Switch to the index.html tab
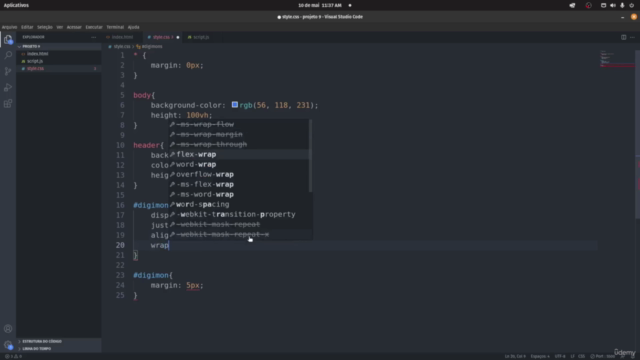Image resolution: width=640 pixels, height=360 pixels. [x=122, y=37]
